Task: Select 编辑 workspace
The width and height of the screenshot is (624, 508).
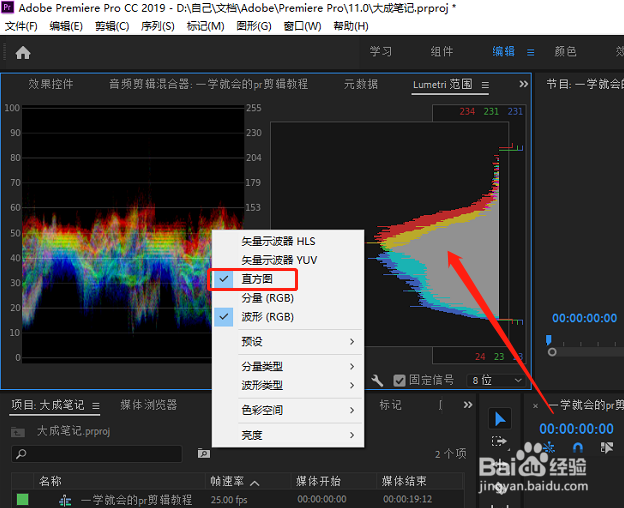Action: coord(503,51)
